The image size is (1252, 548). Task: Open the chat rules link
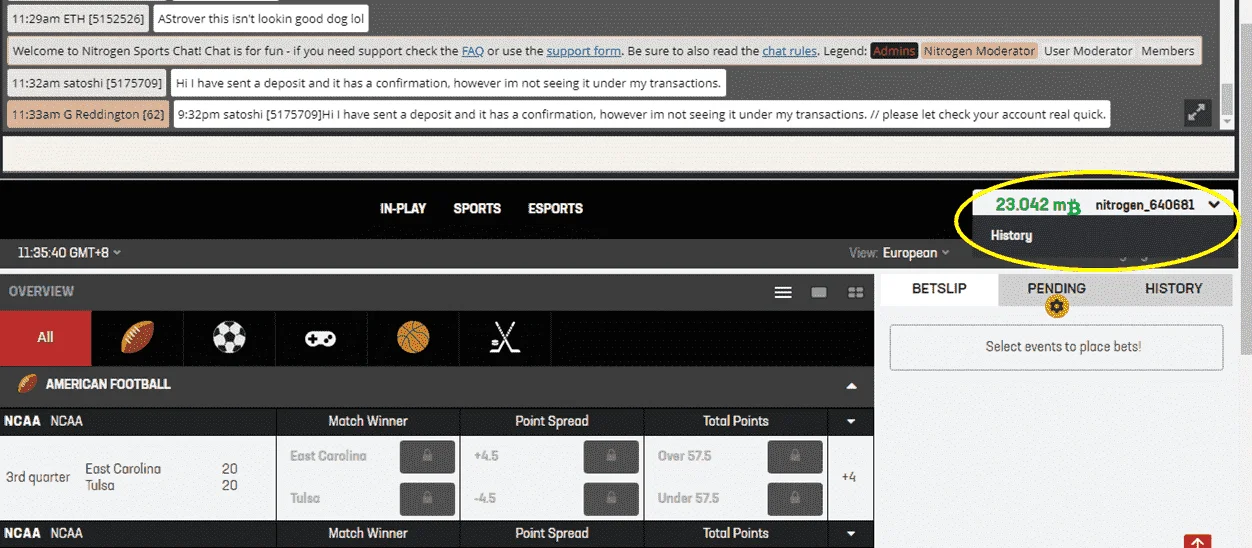click(x=789, y=51)
